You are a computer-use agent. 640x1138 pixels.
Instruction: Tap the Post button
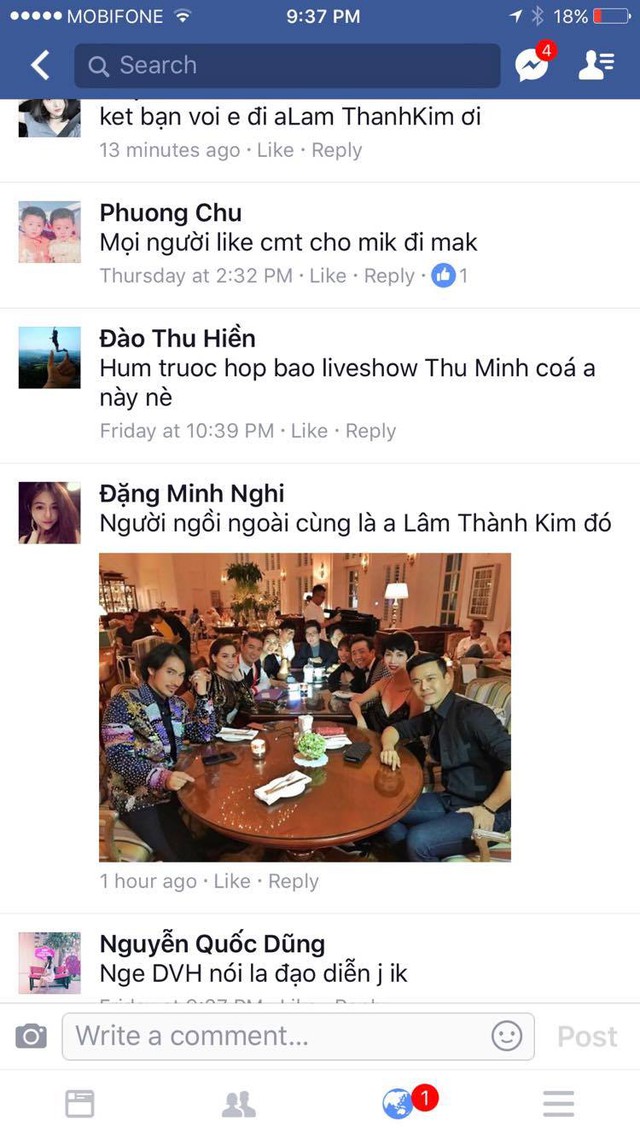coord(587,1036)
